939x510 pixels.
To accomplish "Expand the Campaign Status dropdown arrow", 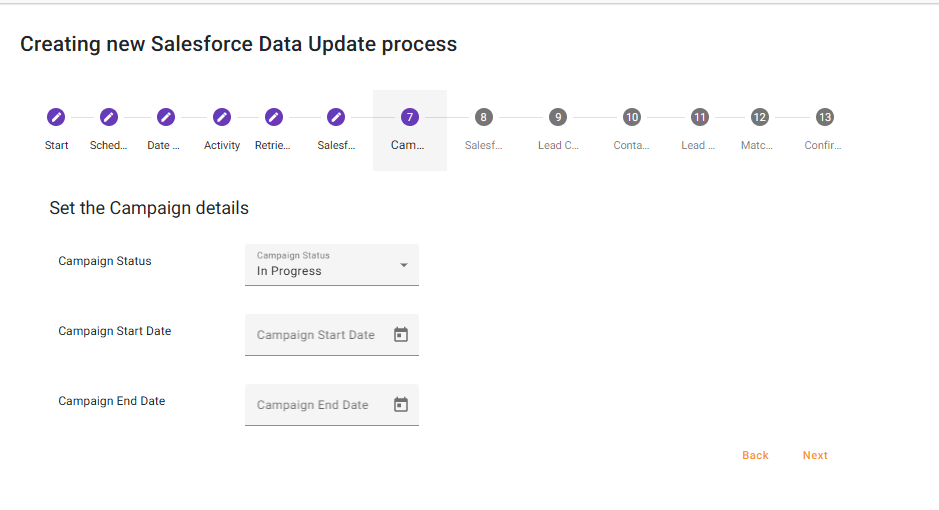I will click(x=404, y=265).
